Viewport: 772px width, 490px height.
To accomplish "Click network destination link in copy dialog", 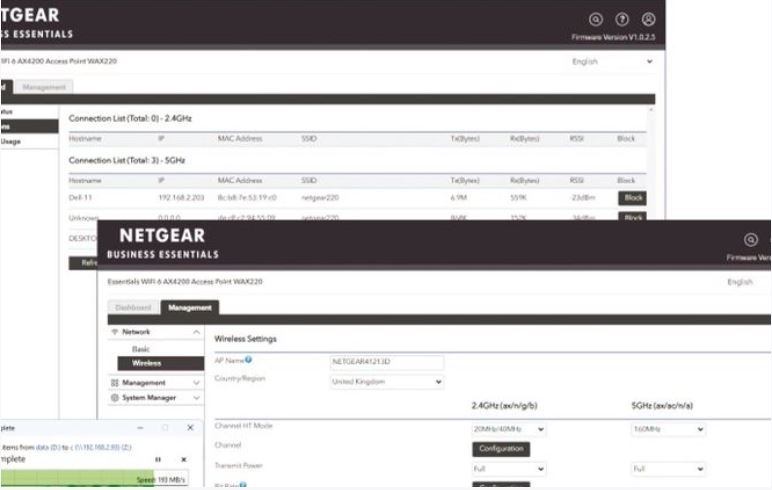I will tap(103, 447).
